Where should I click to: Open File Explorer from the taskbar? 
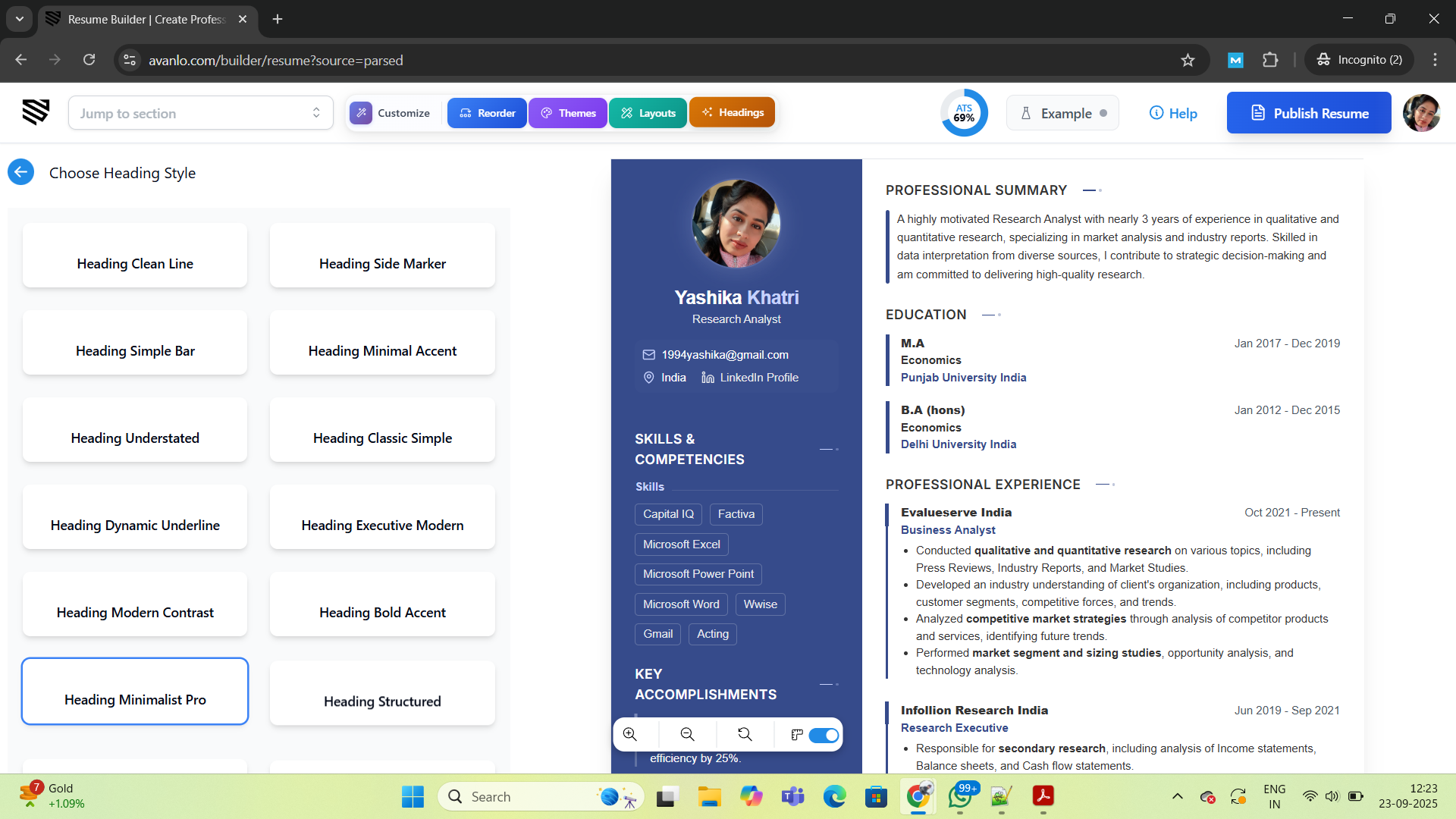pos(709,796)
